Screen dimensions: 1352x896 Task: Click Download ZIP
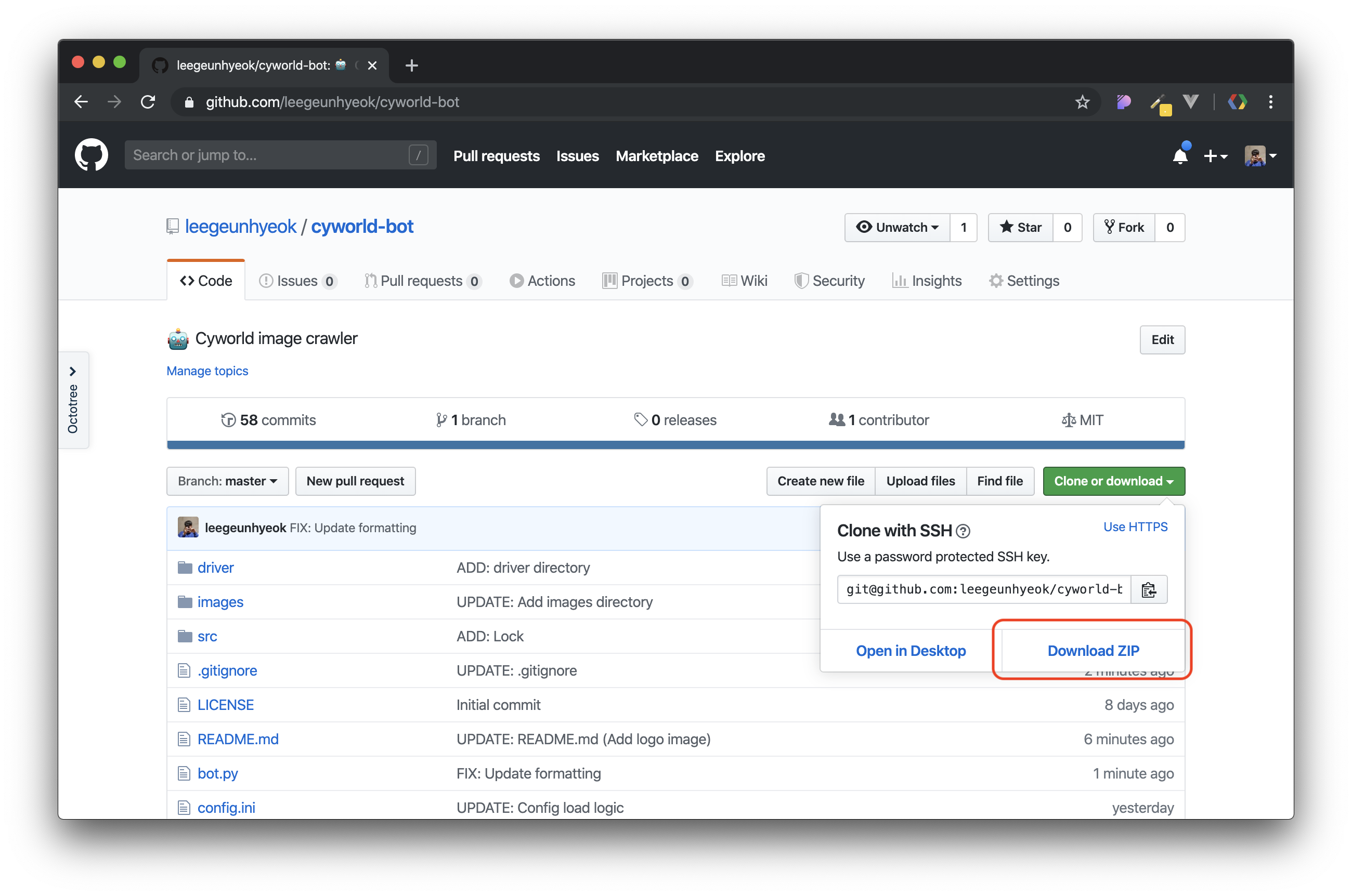(1093, 650)
